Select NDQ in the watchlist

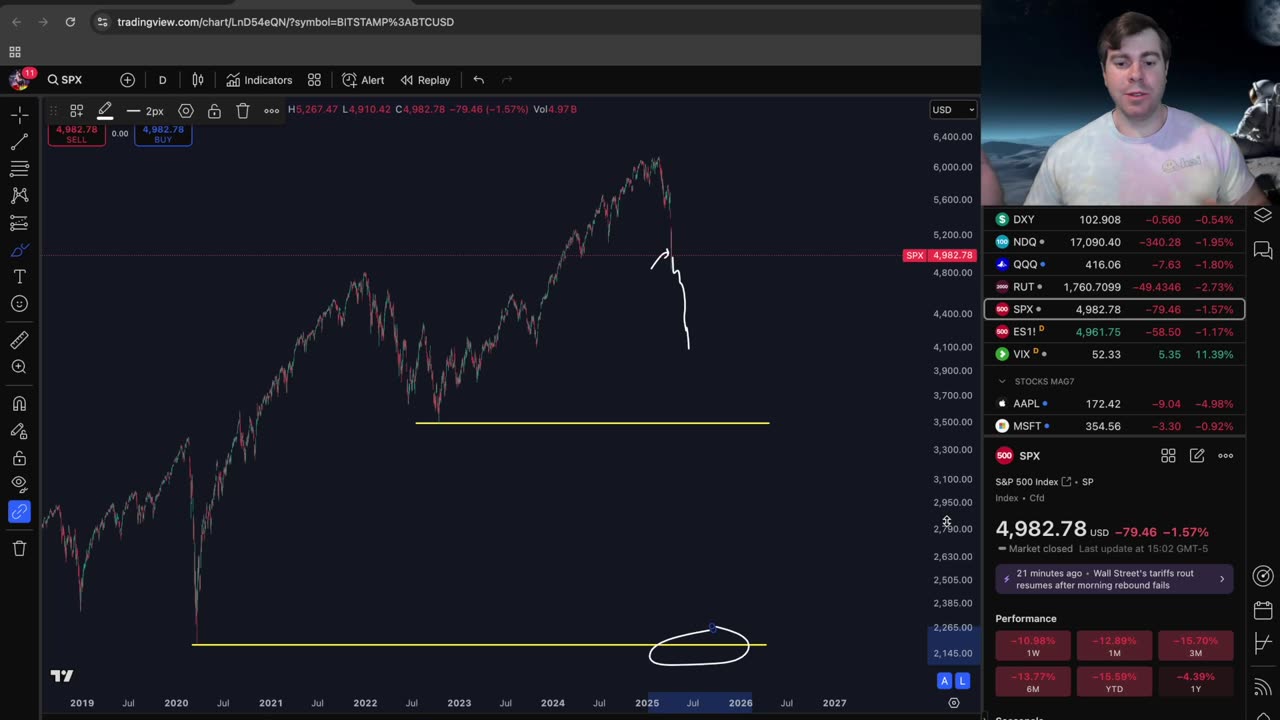pyautogui.click(x=1114, y=242)
